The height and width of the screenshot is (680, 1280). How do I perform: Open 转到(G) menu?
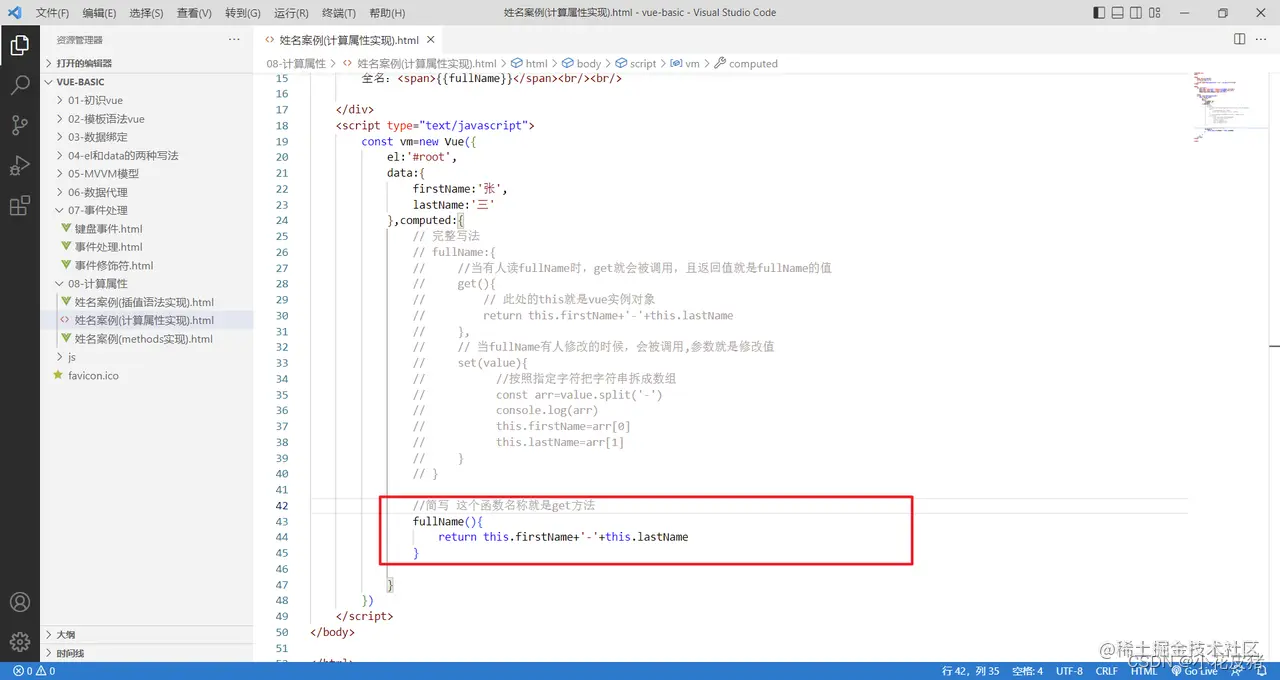[242, 13]
